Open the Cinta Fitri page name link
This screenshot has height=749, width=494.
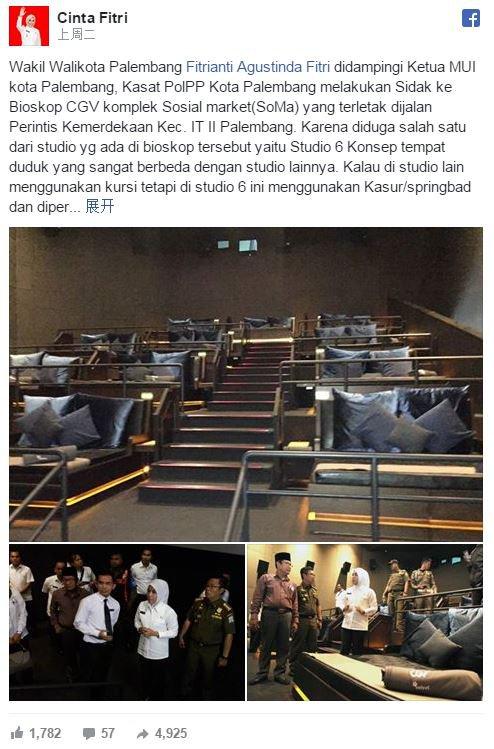92,18
